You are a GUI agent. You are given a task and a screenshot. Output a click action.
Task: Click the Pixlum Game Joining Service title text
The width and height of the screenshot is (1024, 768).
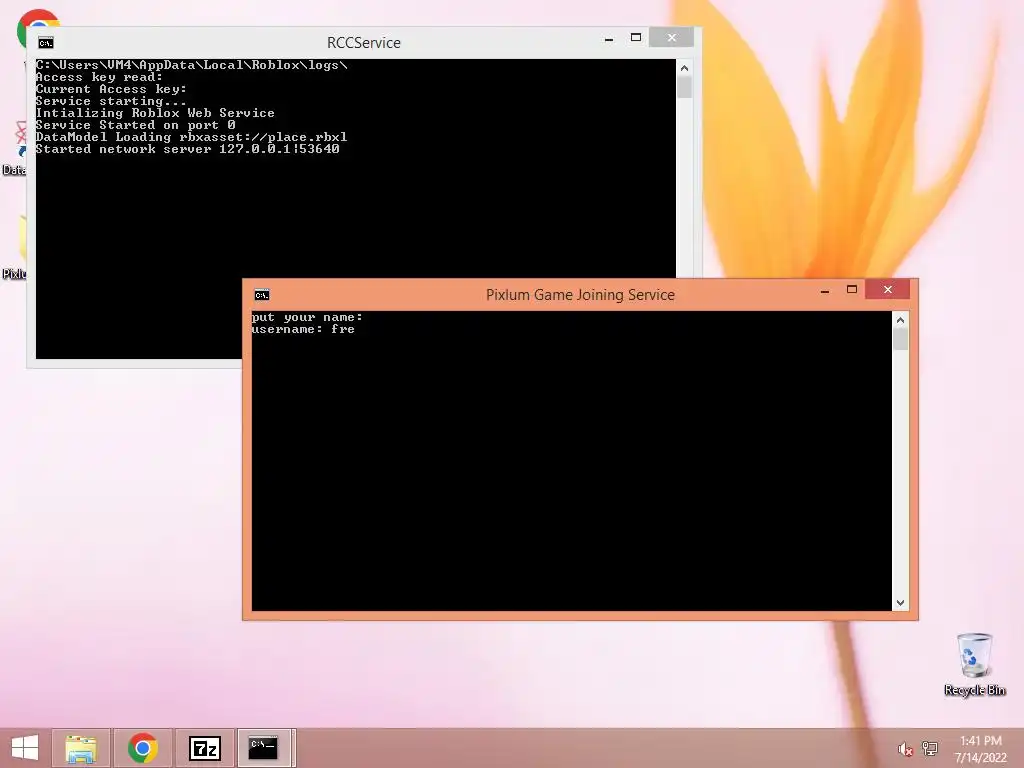pos(580,295)
